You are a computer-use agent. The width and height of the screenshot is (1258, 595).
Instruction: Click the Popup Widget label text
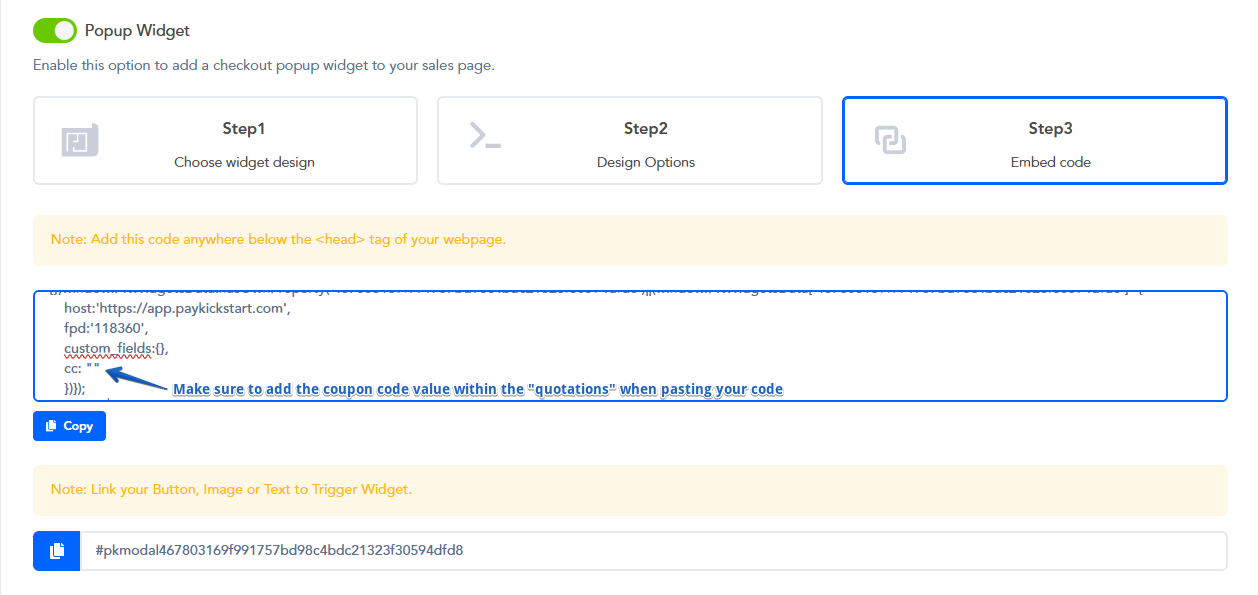(137, 31)
